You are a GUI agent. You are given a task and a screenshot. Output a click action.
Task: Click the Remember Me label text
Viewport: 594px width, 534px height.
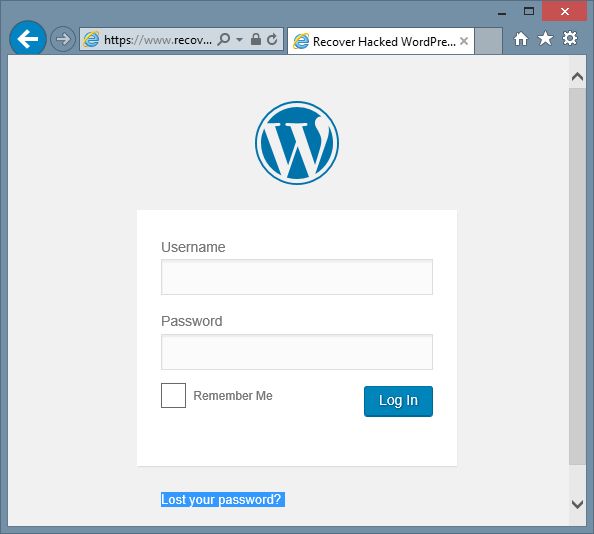233,396
